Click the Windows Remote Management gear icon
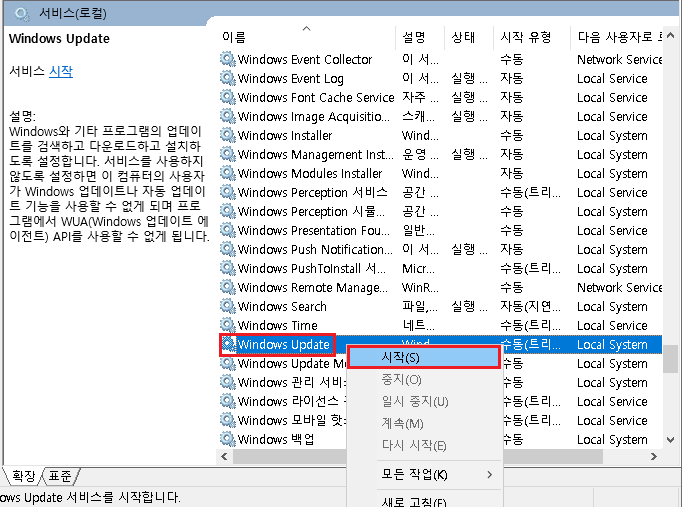This screenshot has width=682, height=507. coord(227,287)
